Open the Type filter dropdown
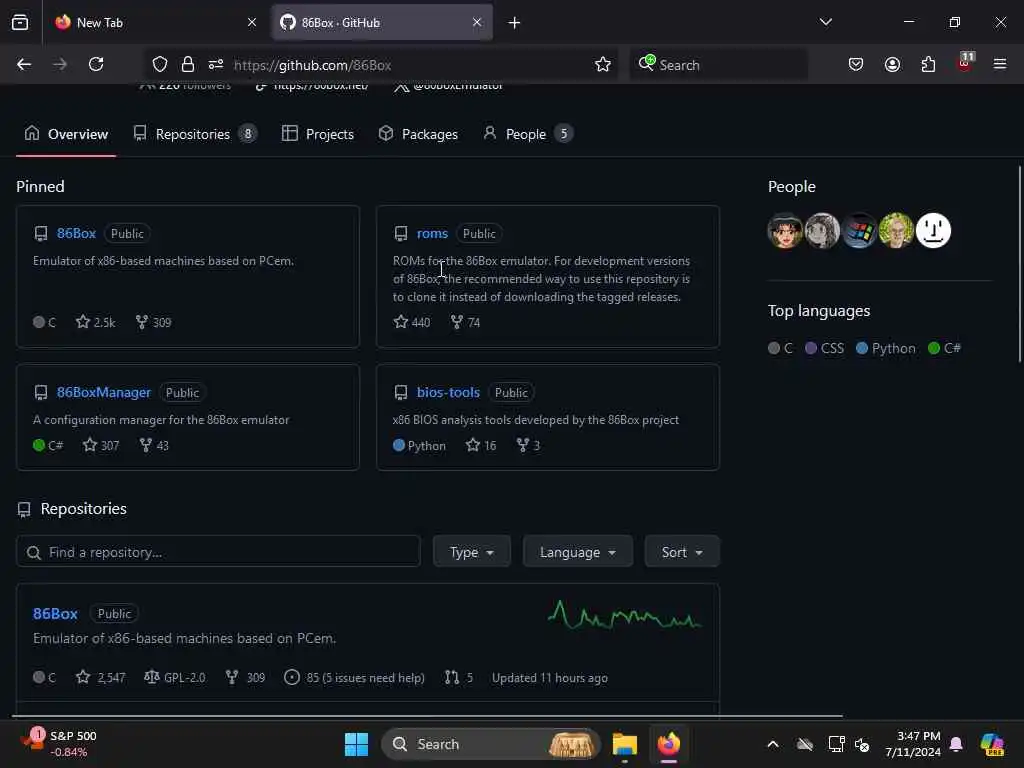This screenshot has width=1024, height=768. click(x=472, y=552)
